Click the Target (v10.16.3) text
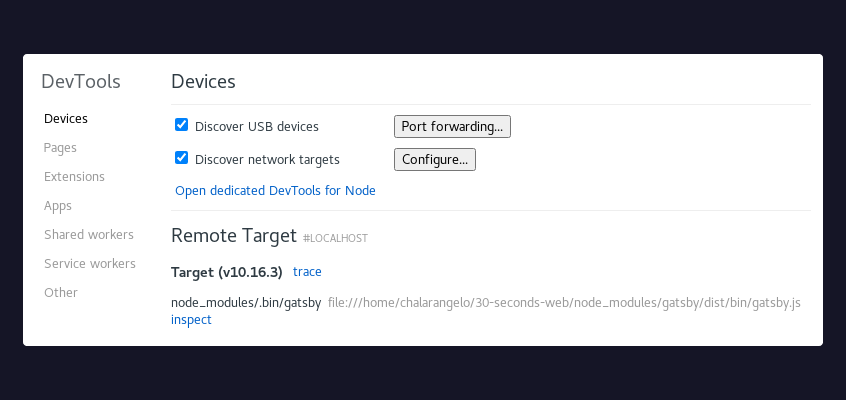Image resolution: width=846 pixels, height=400 pixels. [227, 271]
